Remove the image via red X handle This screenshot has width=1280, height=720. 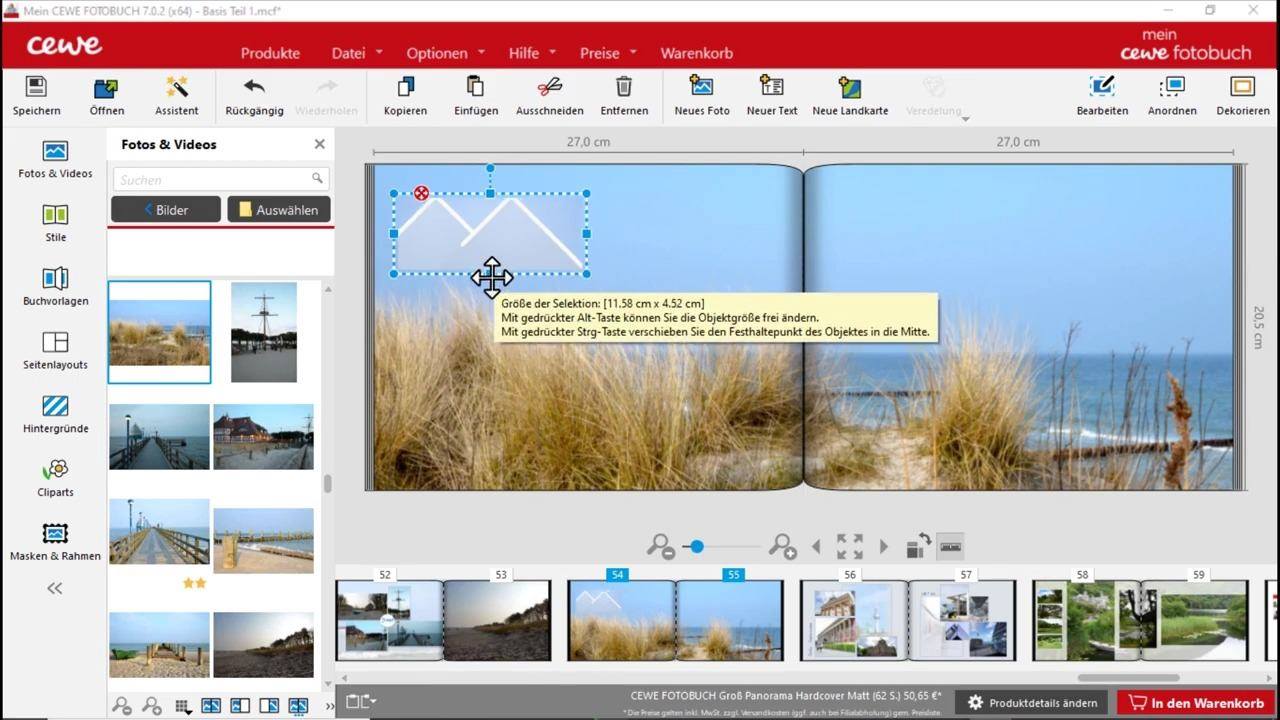click(421, 193)
